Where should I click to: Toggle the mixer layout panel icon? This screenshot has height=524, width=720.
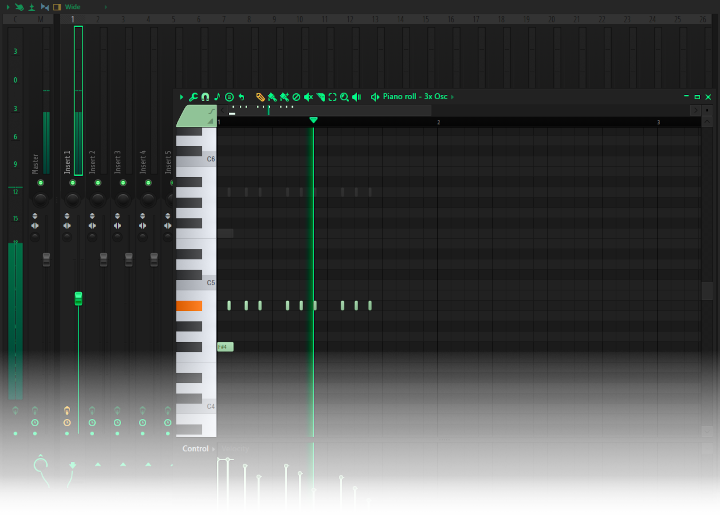tap(57, 7)
